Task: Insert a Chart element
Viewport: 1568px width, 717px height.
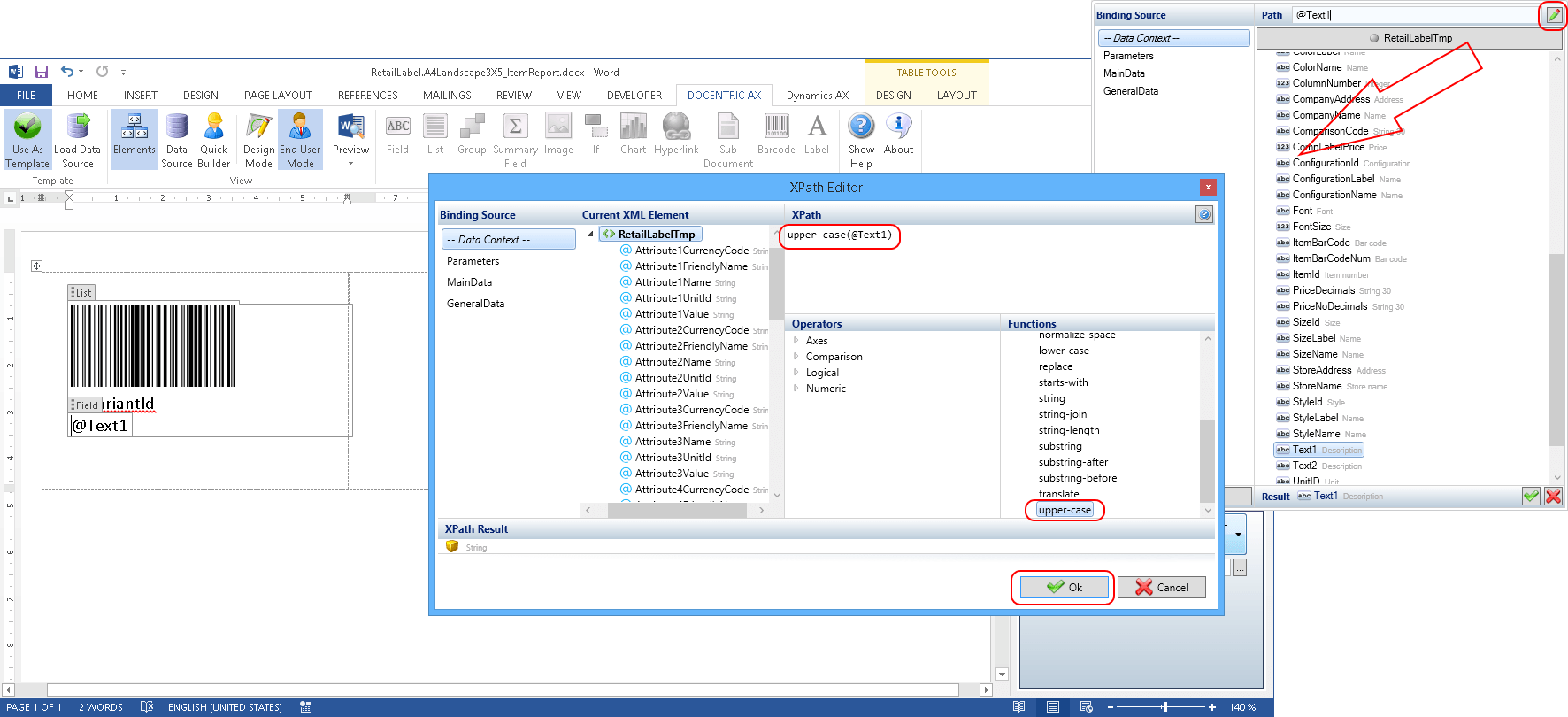Action: (634, 135)
